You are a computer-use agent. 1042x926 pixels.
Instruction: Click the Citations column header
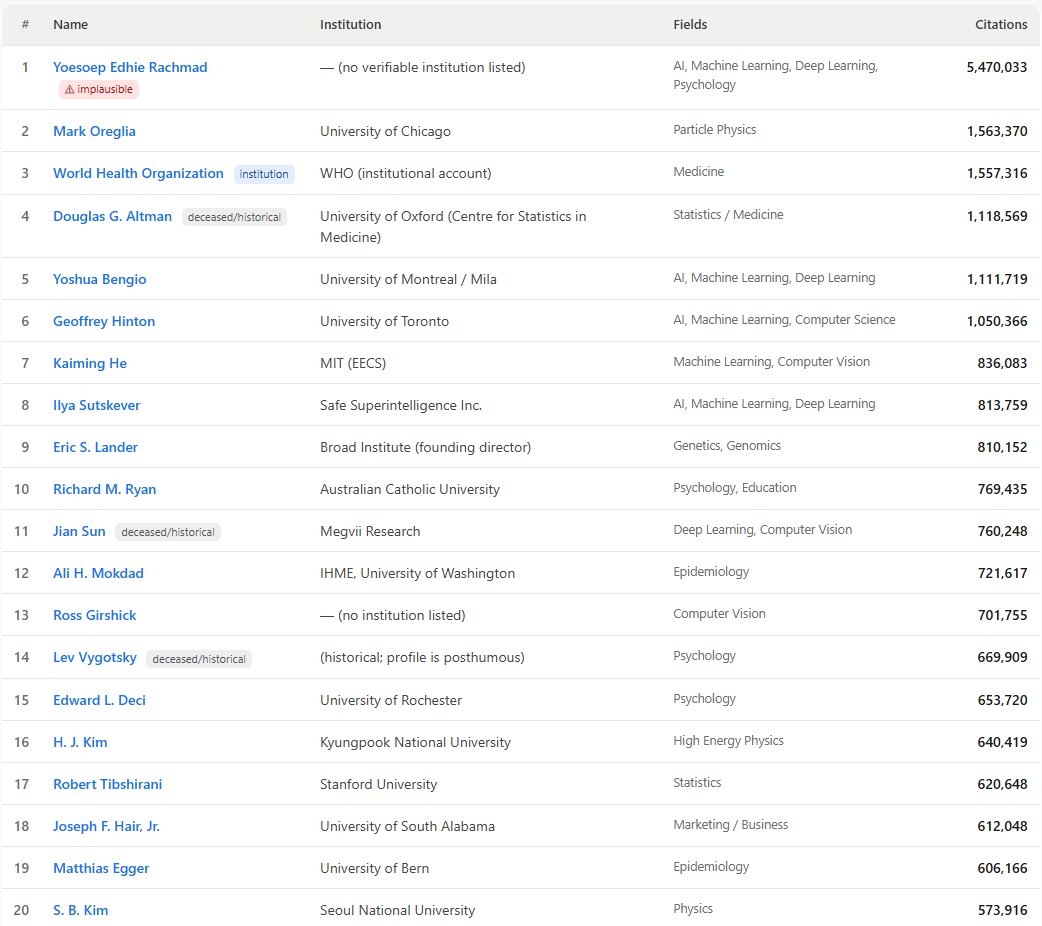click(x=1001, y=25)
